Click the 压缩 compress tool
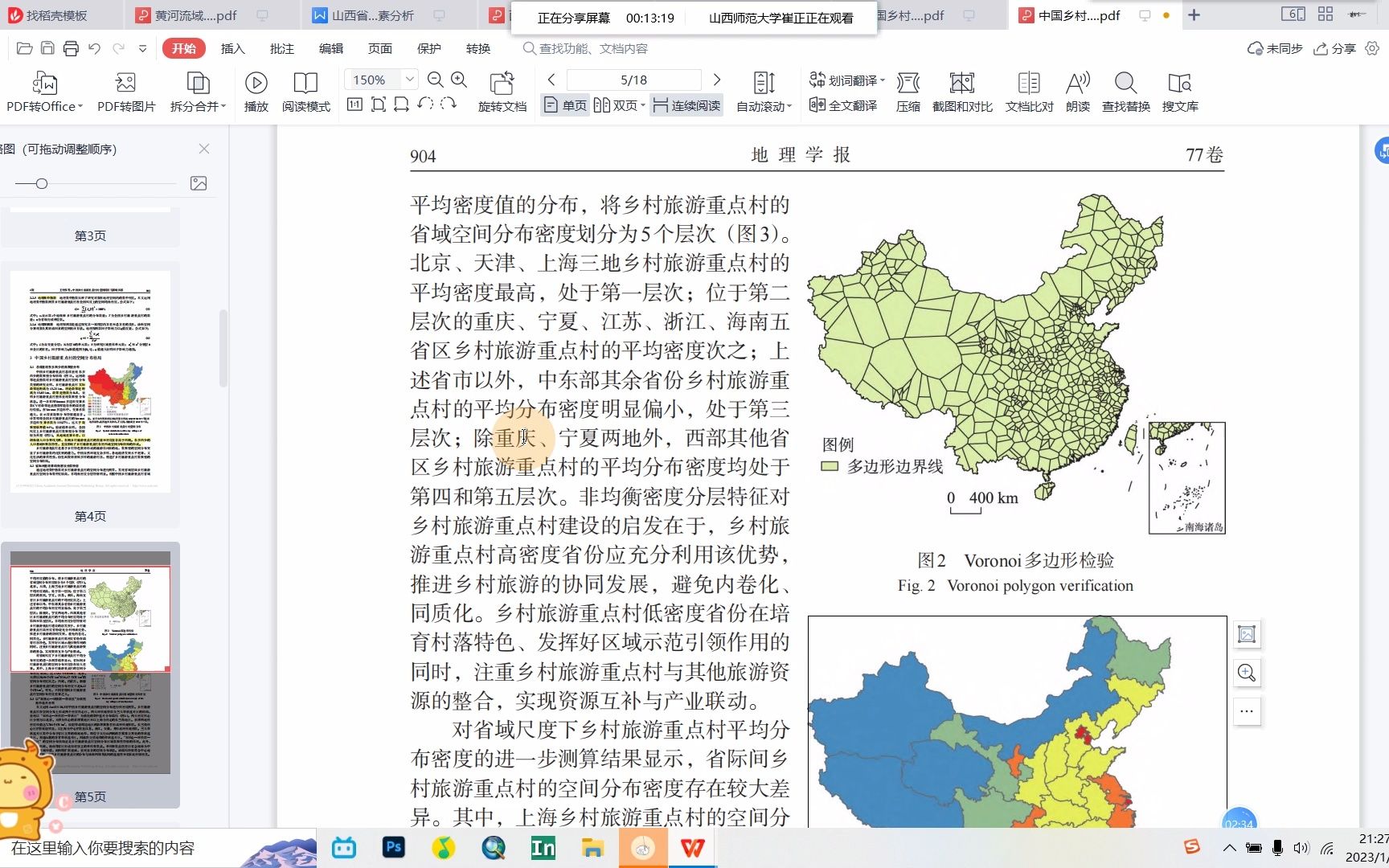The height and width of the screenshot is (868, 1389). 908,92
